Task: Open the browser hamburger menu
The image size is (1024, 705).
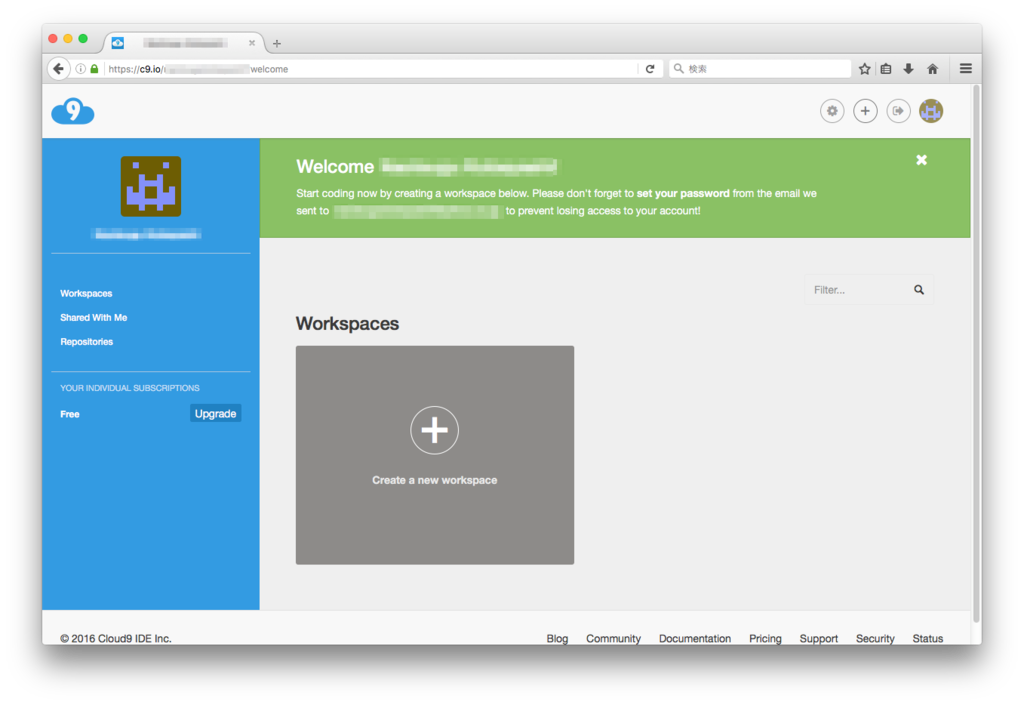Action: point(966,69)
